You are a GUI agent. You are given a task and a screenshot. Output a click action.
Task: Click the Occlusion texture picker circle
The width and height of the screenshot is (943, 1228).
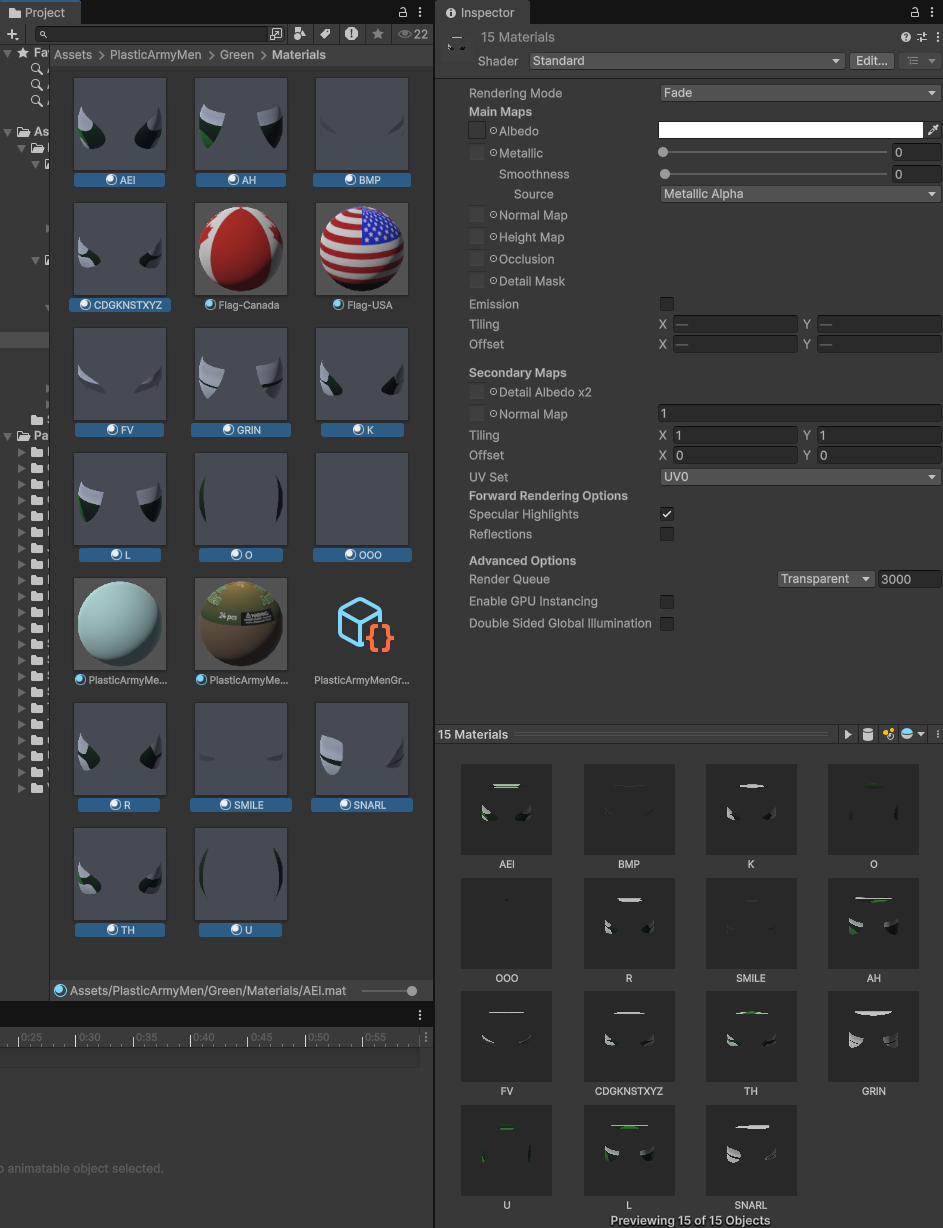click(493, 259)
